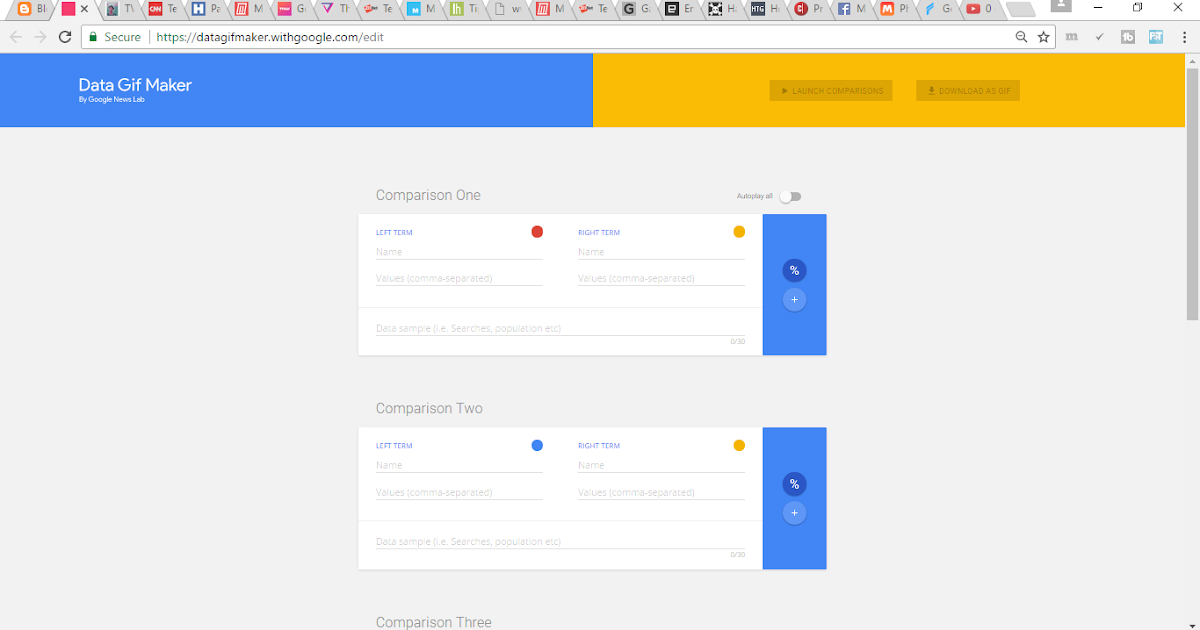This screenshot has width=1200, height=630.
Task: Open the 'tb' extension icon
Action: tap(1128, 37)
